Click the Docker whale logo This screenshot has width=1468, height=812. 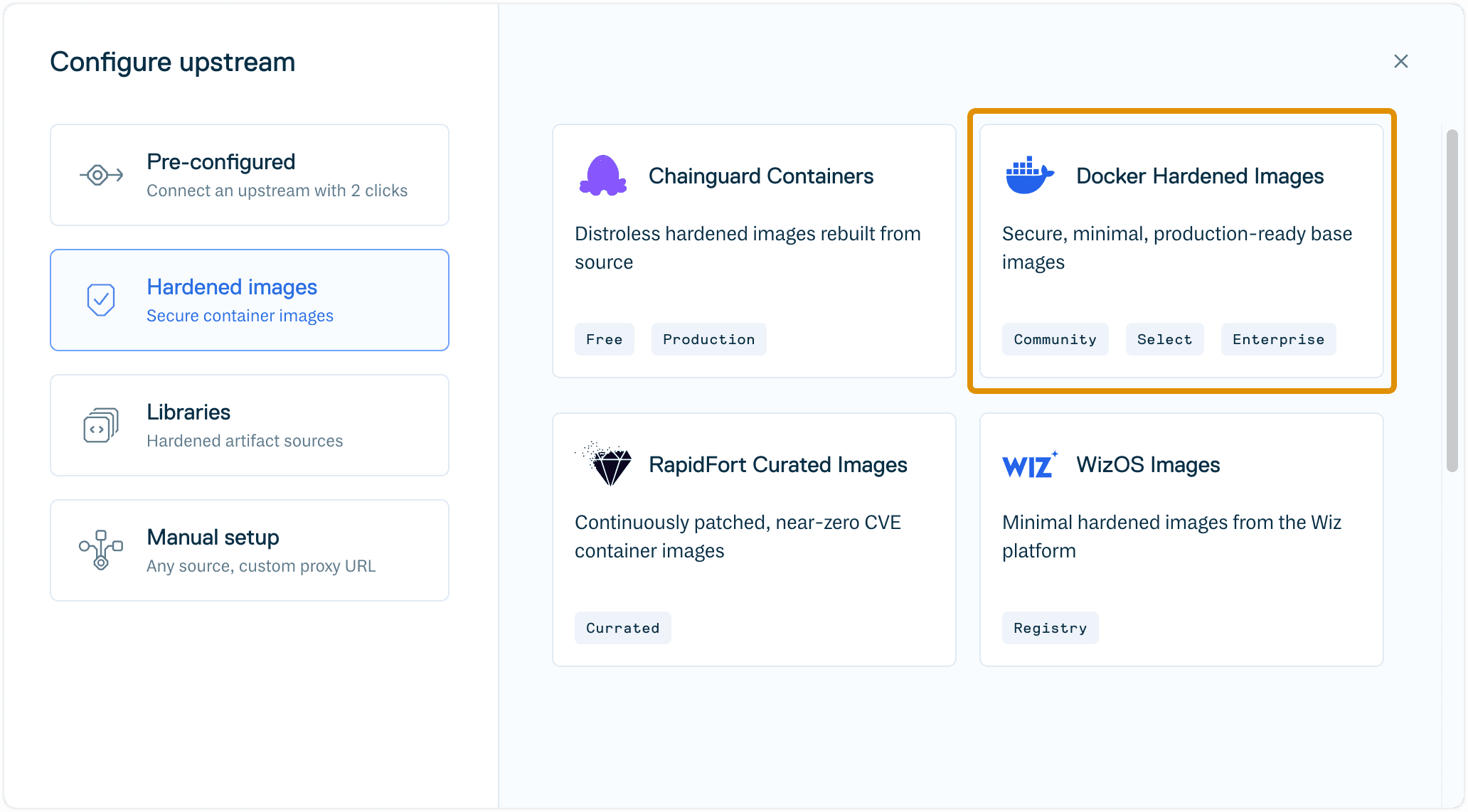(1029, 175)
